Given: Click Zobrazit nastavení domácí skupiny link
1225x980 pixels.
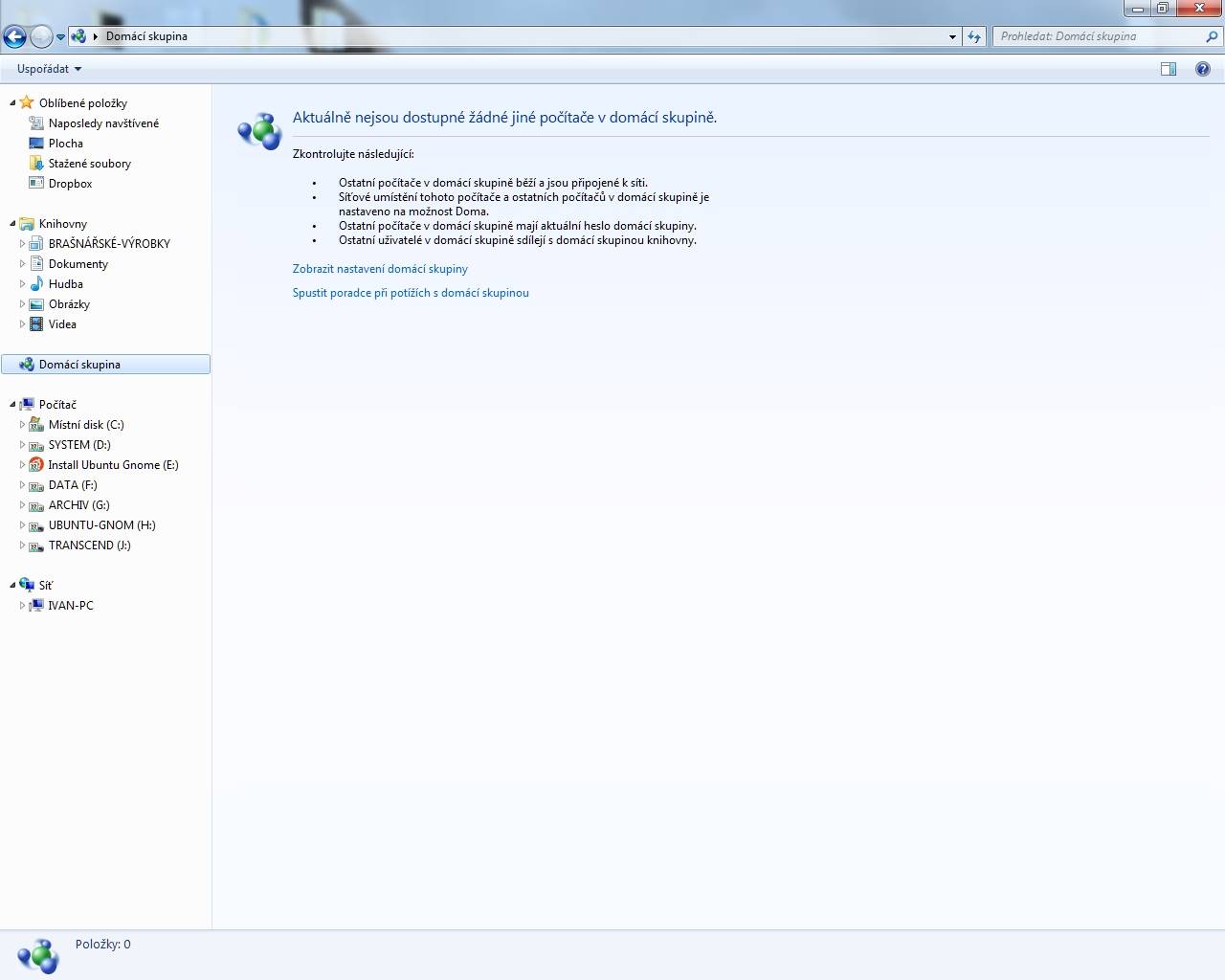Looking at the screenshot, I should [x=380, y=269].
